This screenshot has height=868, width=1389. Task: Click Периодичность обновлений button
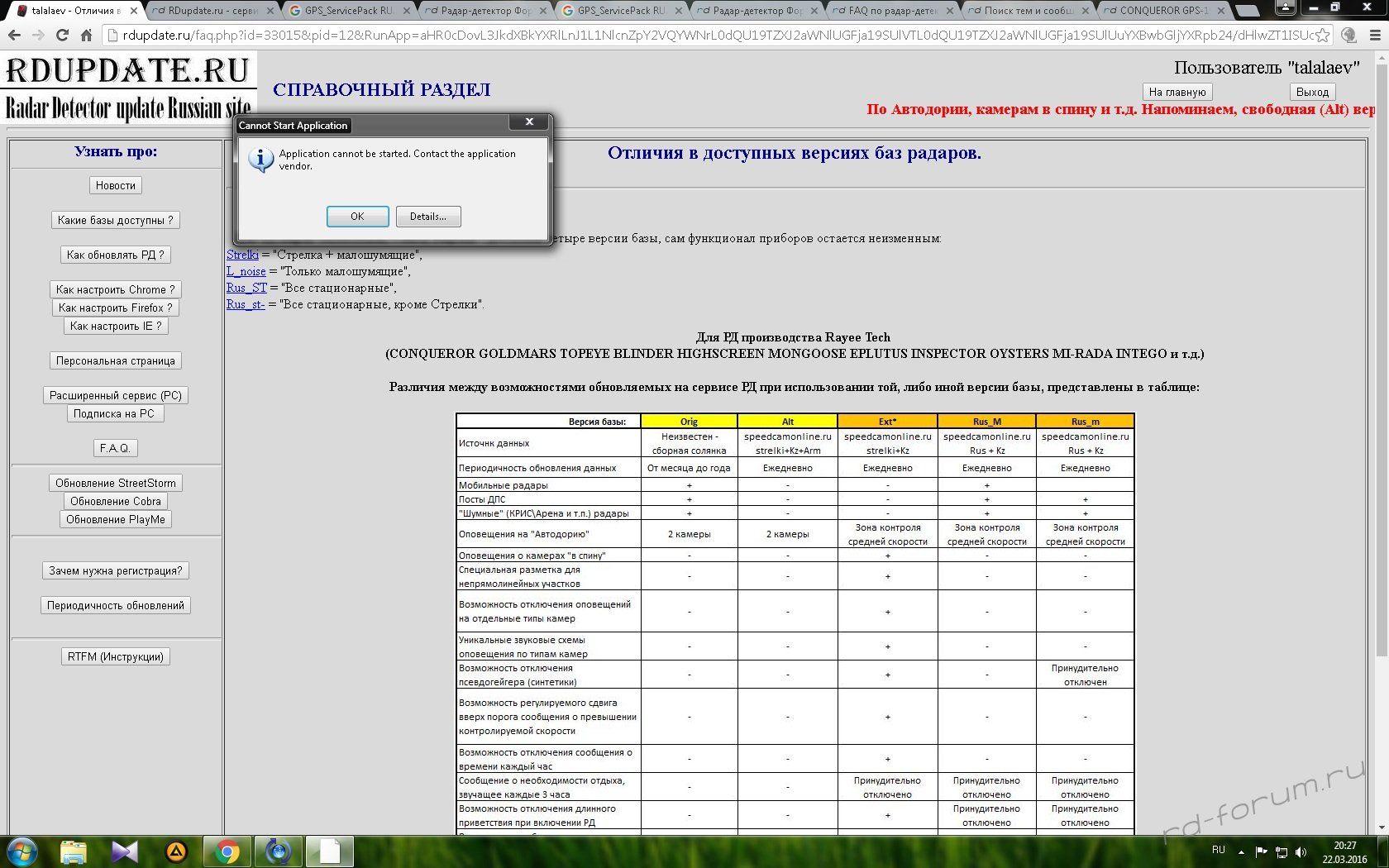(x=116, y=605)
